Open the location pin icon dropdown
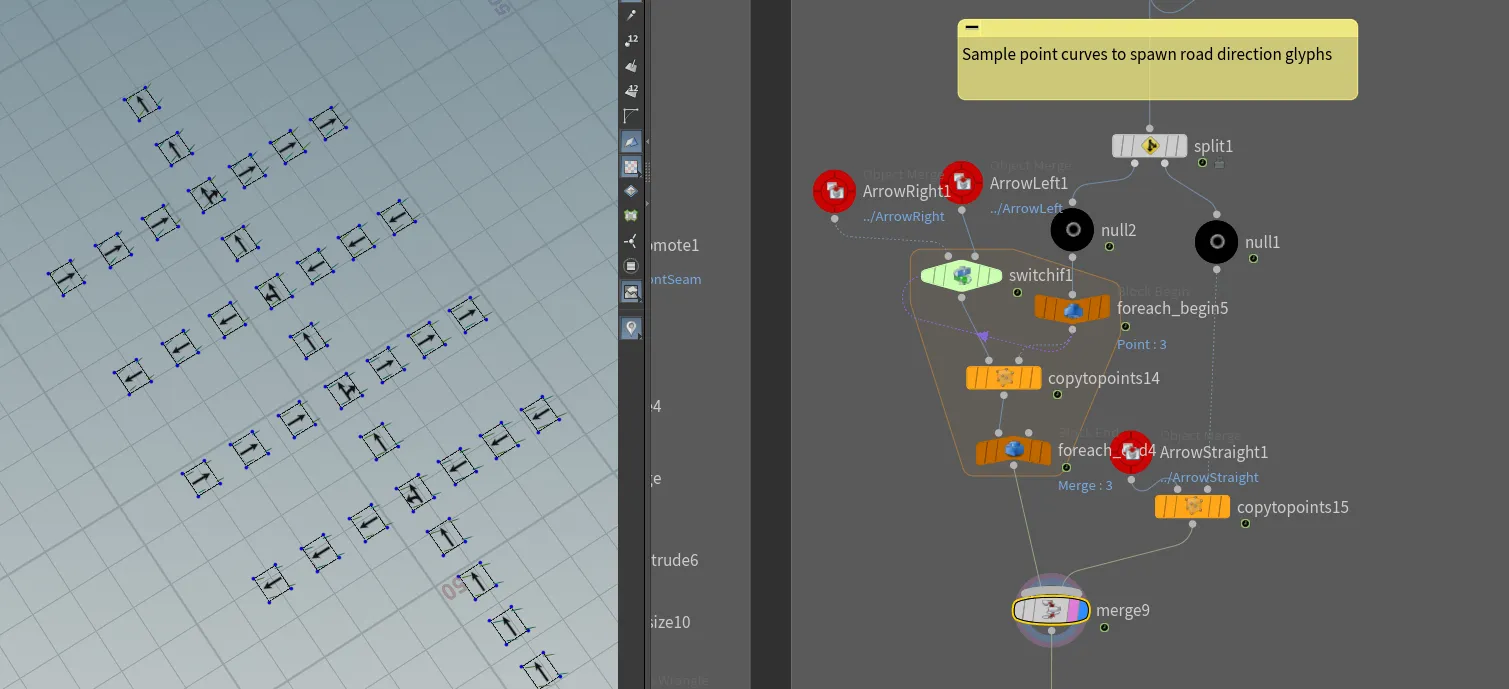This screenshot has width=1509, height=689. [631, 328]
